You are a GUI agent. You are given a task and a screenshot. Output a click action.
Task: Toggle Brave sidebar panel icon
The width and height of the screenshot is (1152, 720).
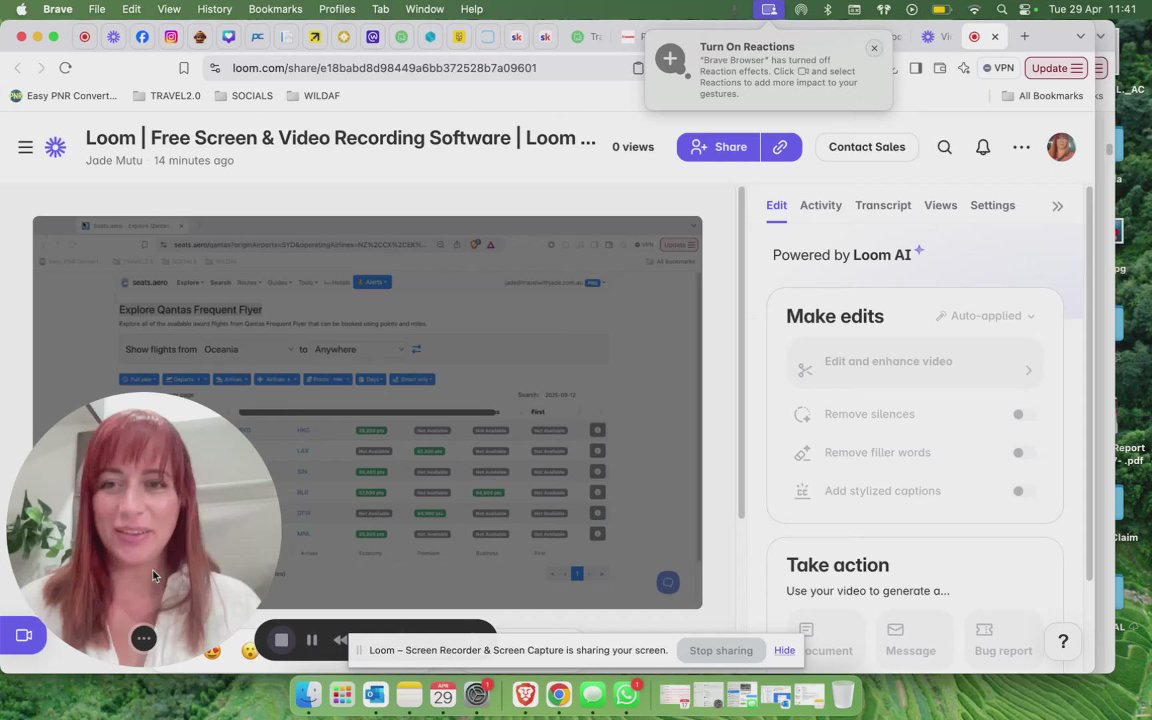click(915, 68)
